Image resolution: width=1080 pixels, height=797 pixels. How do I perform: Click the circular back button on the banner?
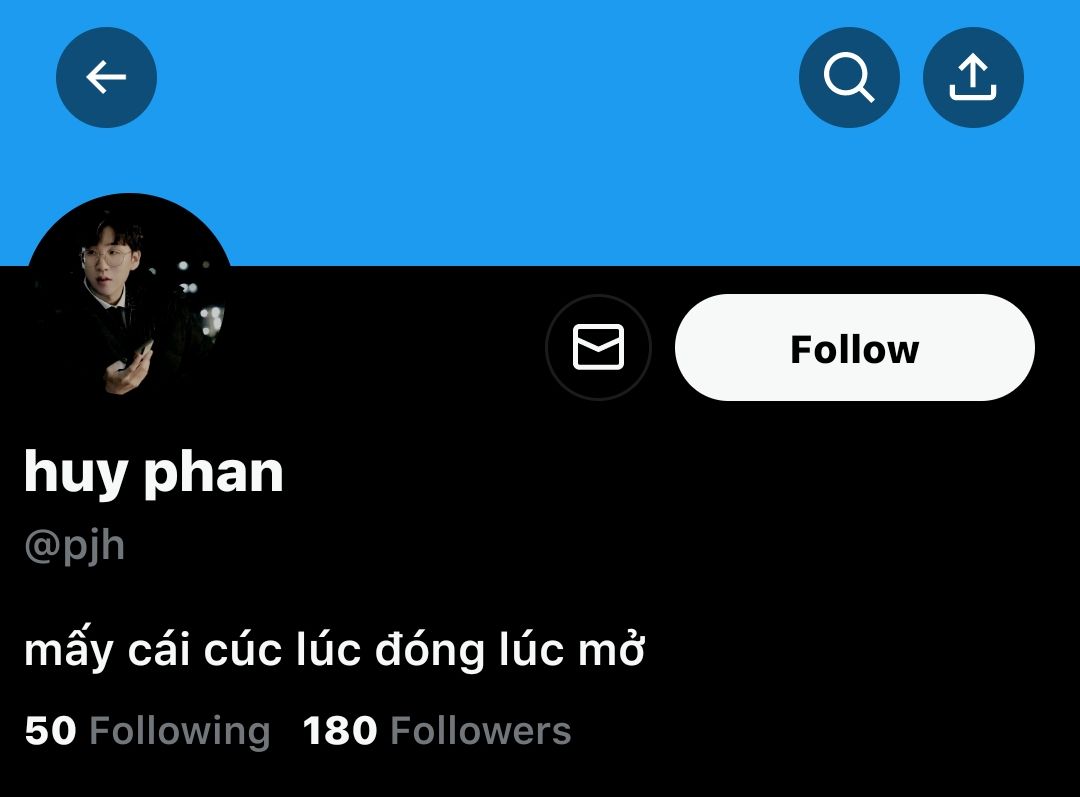[106, 77]
